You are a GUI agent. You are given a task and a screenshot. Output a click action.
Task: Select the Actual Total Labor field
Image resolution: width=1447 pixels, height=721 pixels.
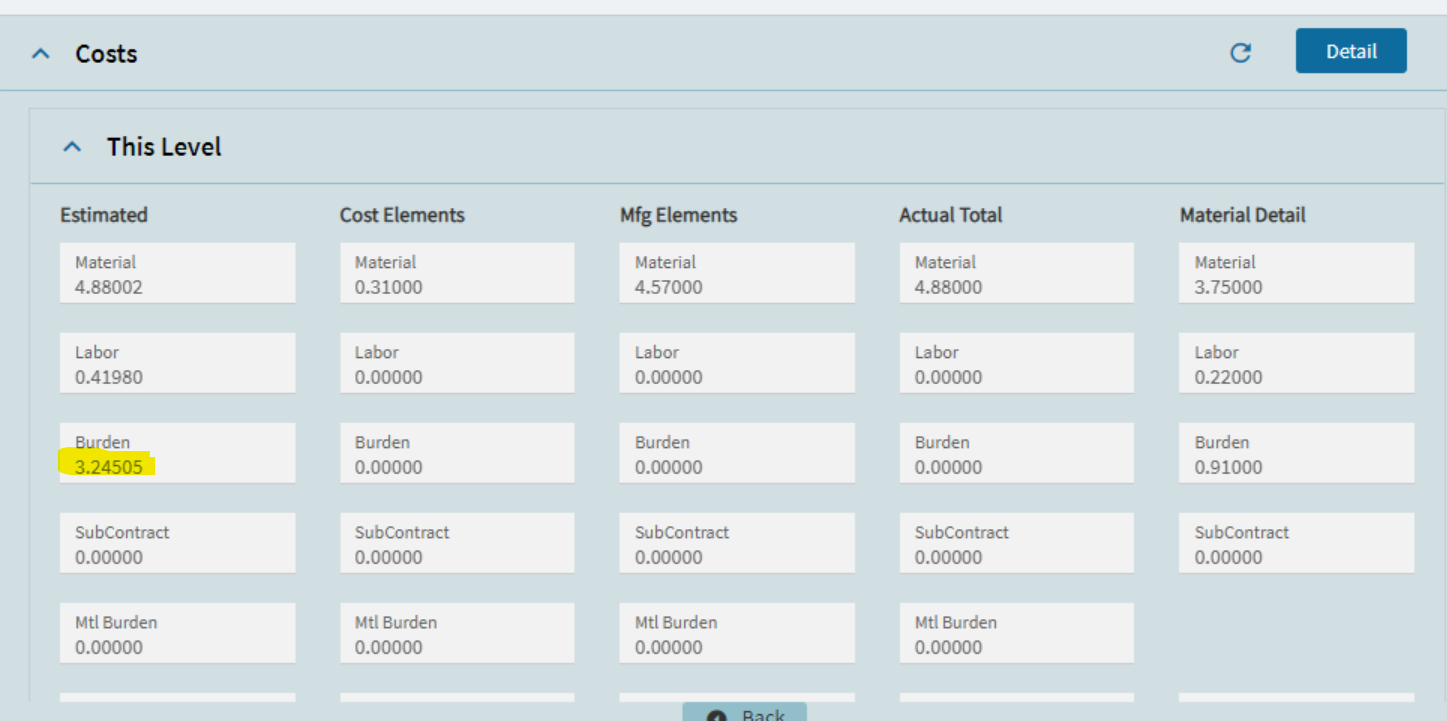[x=1017, y=363]
